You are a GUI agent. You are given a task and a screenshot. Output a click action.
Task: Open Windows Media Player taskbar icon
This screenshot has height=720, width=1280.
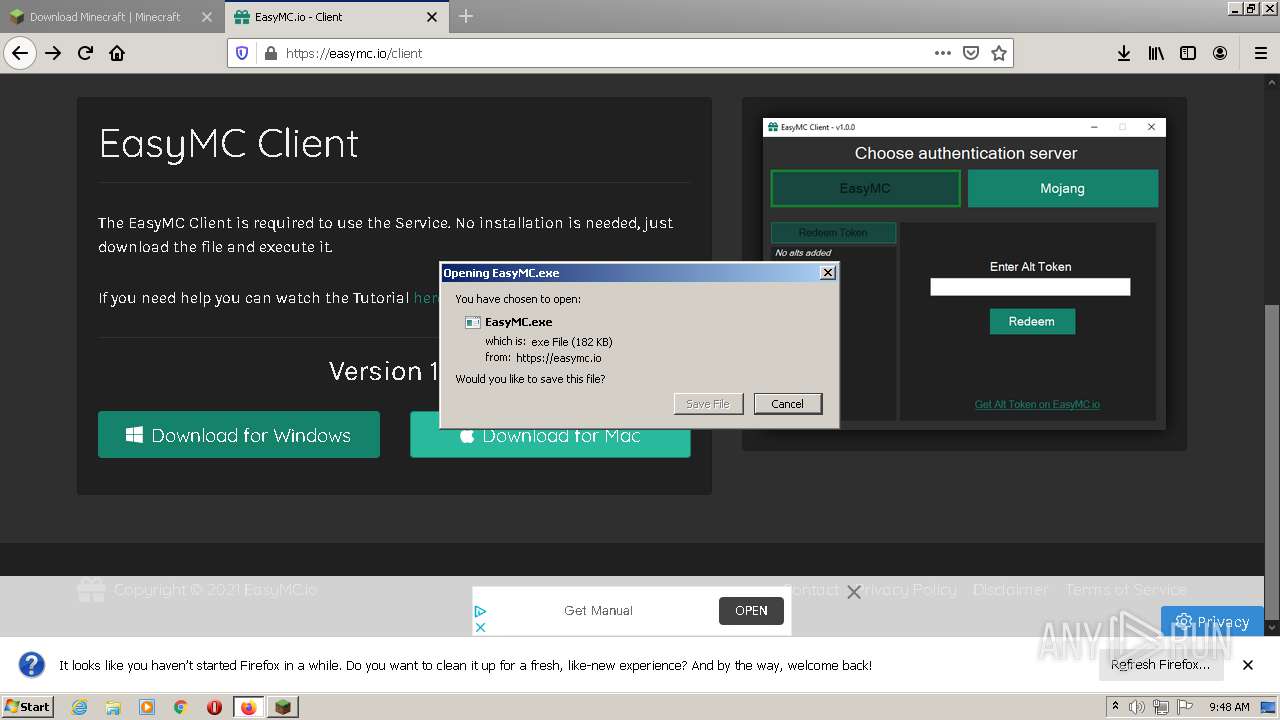click(x=147, y=707)
